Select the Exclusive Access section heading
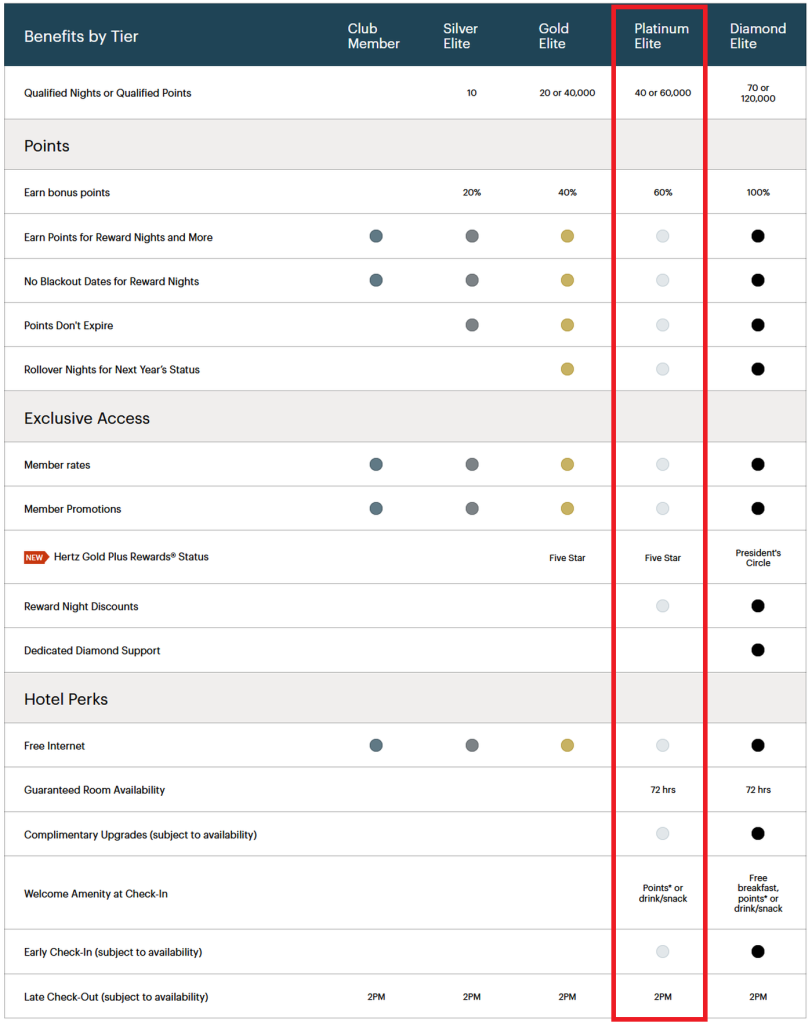Screen dimensions: 812x1024 coord(87,418)
